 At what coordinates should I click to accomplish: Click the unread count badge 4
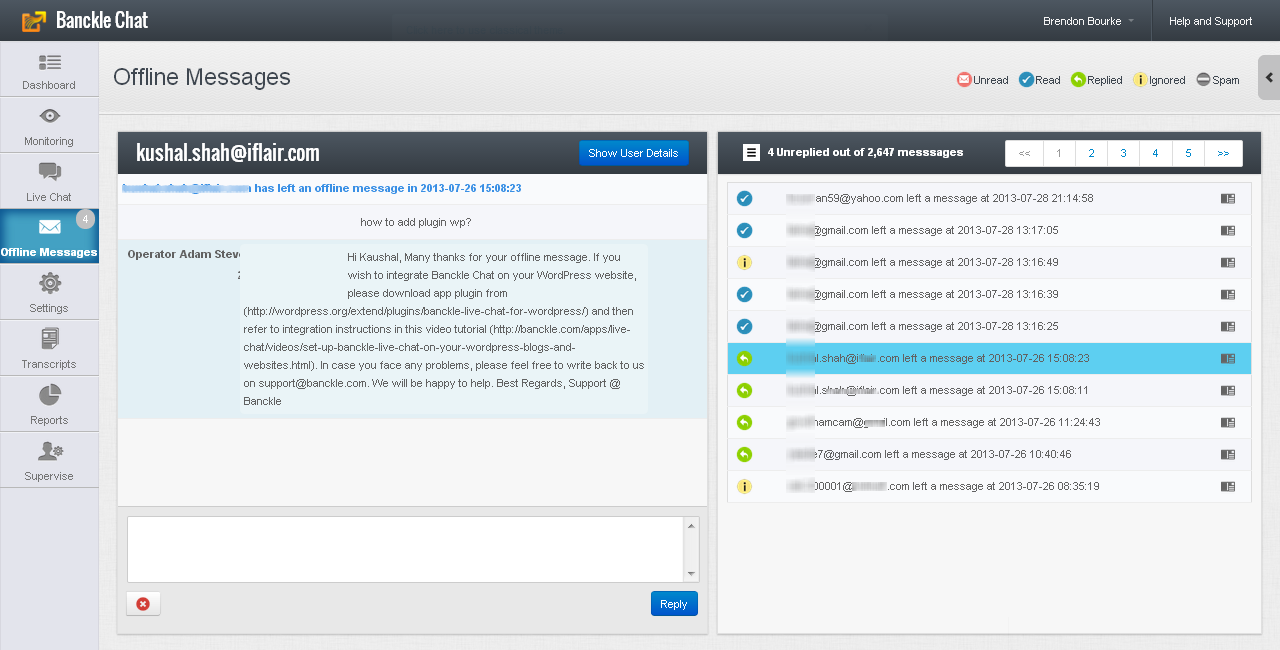(x=85, y=219)
